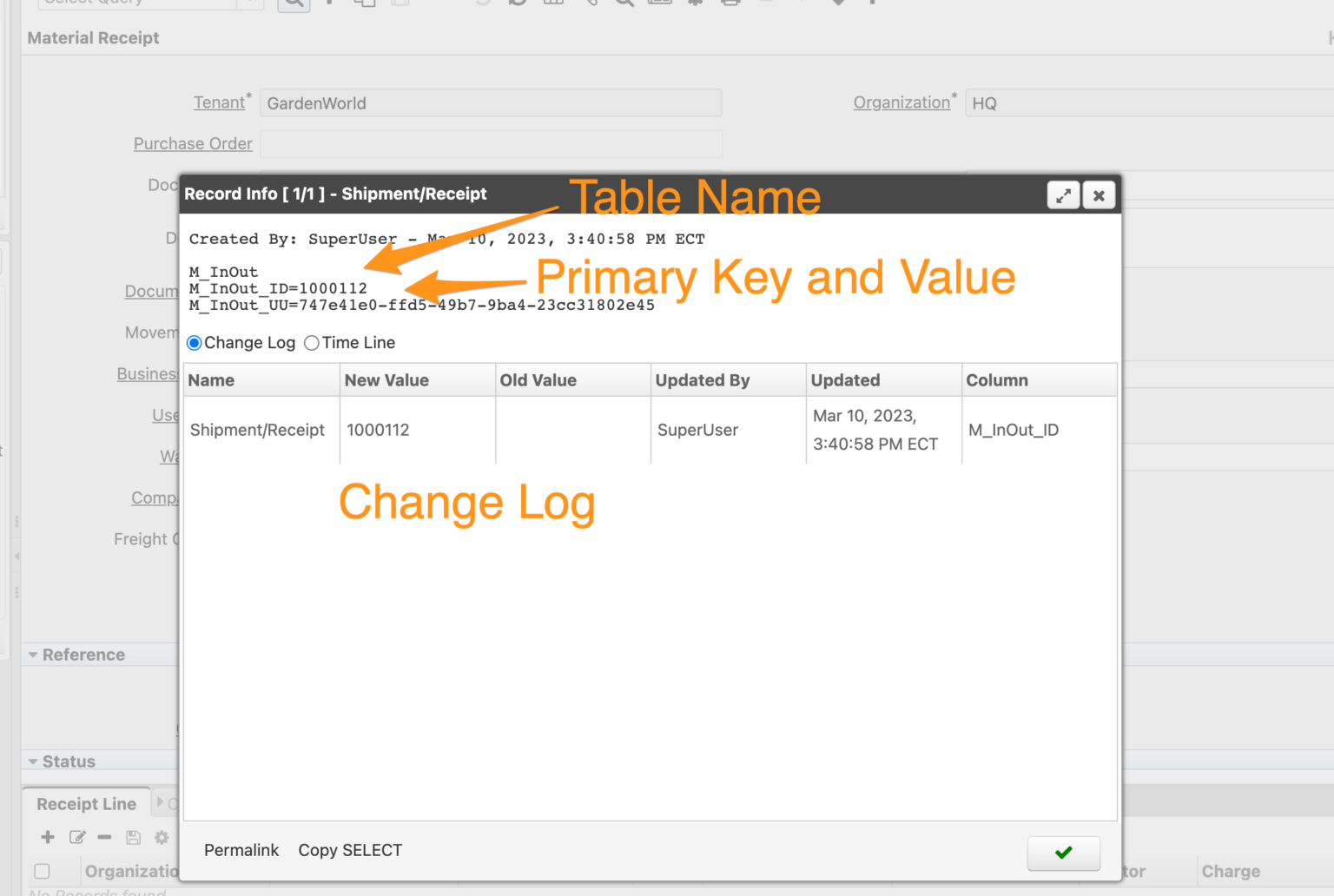Click the save disk icon under Receipt Line
The image size is (1334, 896).
click(133, 837)
